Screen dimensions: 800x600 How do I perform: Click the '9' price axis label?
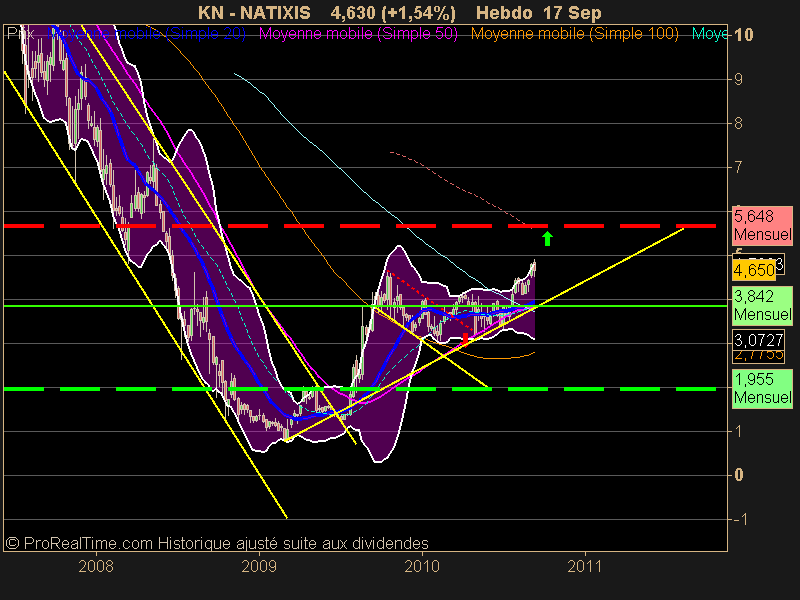[738, 79]
